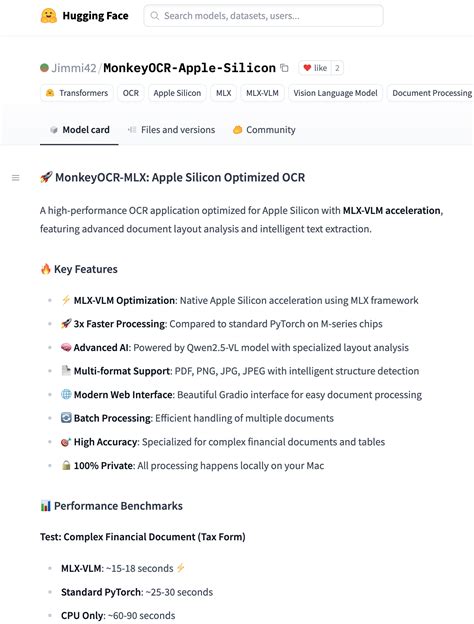Select the Apple Silicon tag

177,93
